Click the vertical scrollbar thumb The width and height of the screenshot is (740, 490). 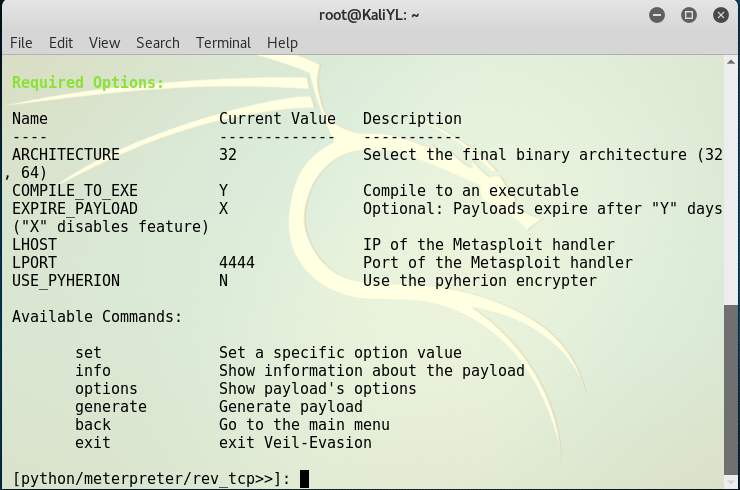pos(731,390)
